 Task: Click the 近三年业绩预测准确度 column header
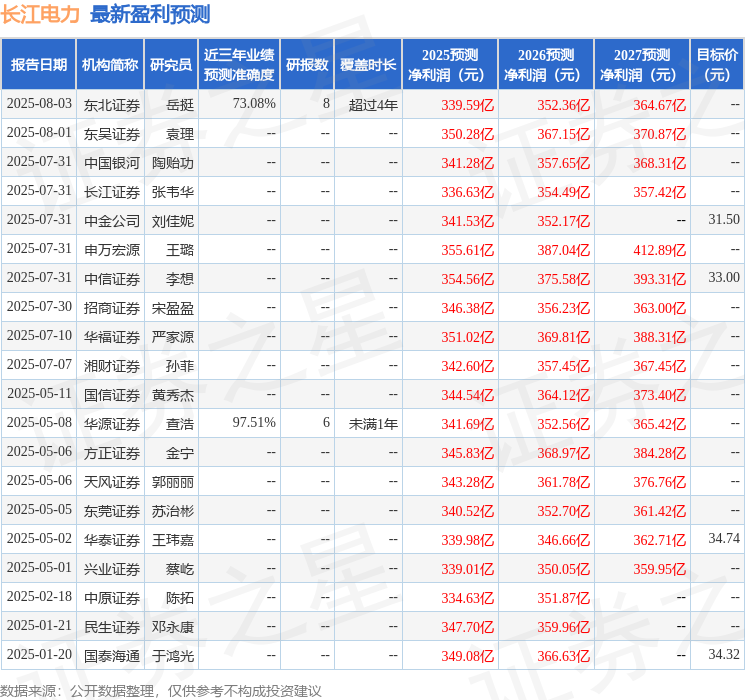pyautogui.click(x=239, y=65)
